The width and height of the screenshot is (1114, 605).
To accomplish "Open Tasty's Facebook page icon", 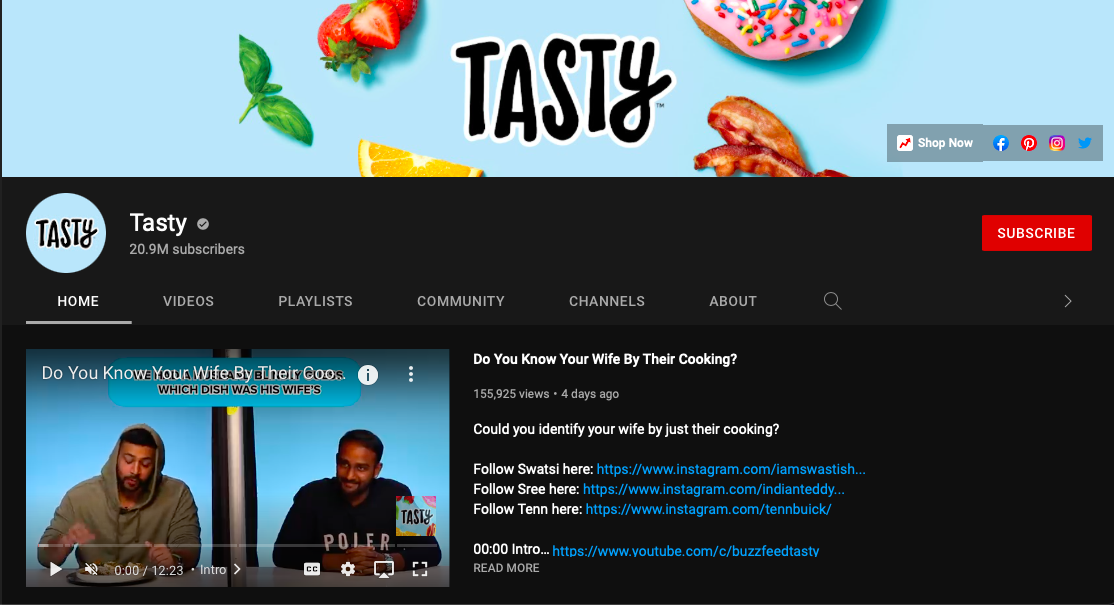I will point(1000,143).
